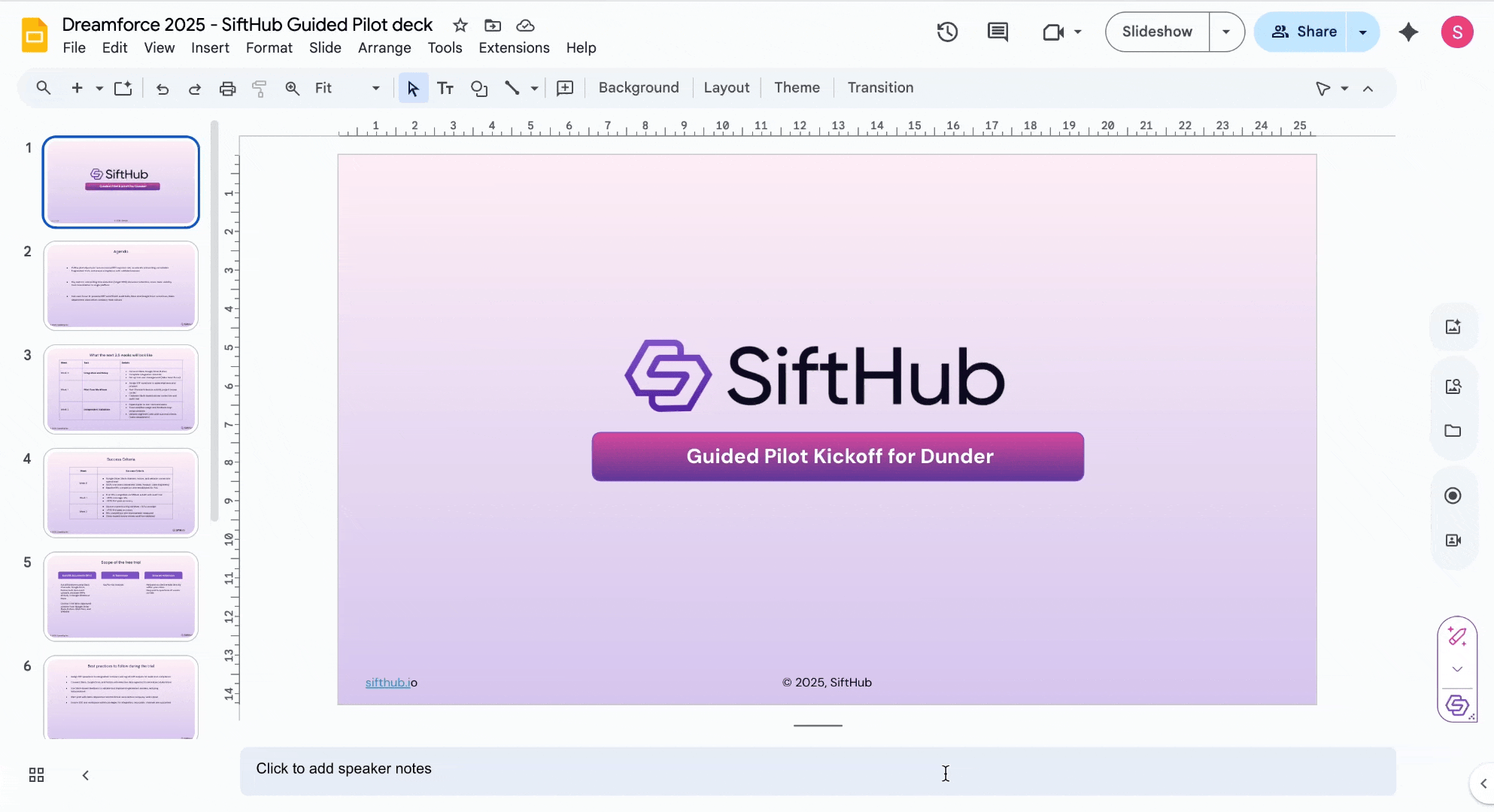Open the Extensions menu
This screenshot has height=812, width=1494.
514,47
